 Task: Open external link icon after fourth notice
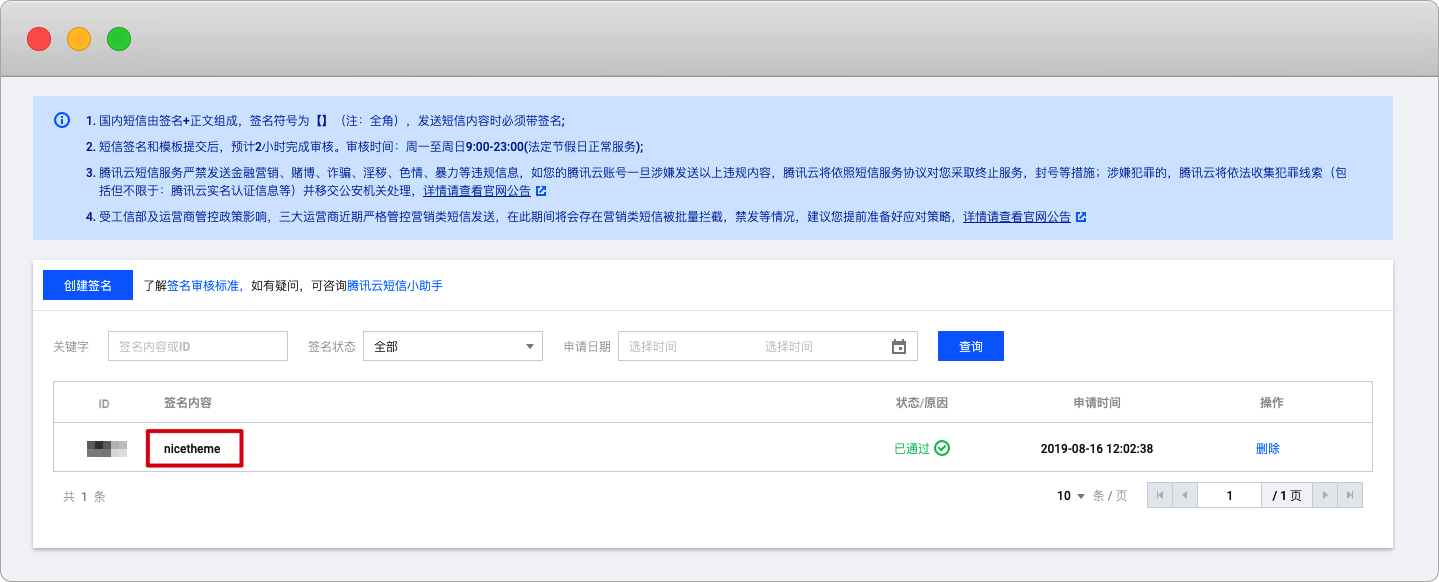pos(1081,217)
